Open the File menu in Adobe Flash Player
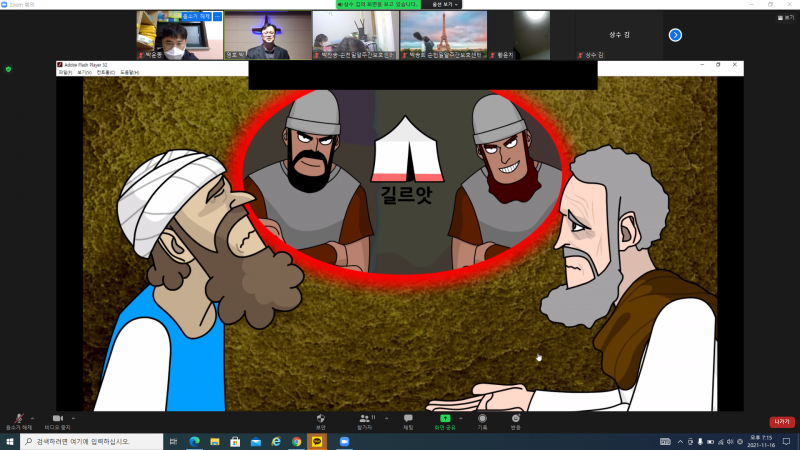Image resolution: width=800 pixels, height=450 pixels. tap(65, 72)
